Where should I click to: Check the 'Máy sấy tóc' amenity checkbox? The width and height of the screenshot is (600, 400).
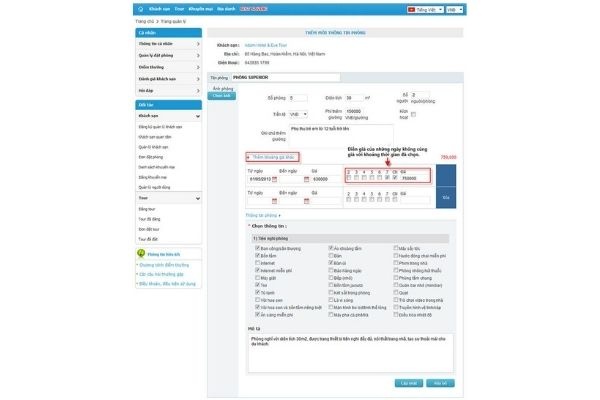coord(394,247)
